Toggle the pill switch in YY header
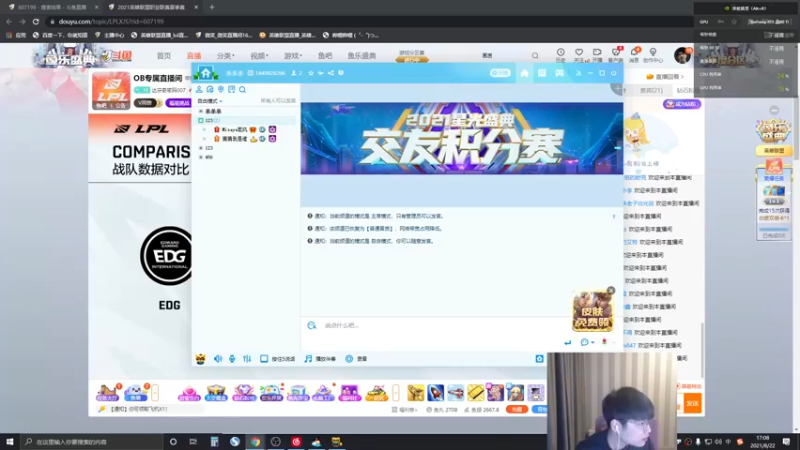This screenshot has width=800, height=450. [x=500, y=73]
